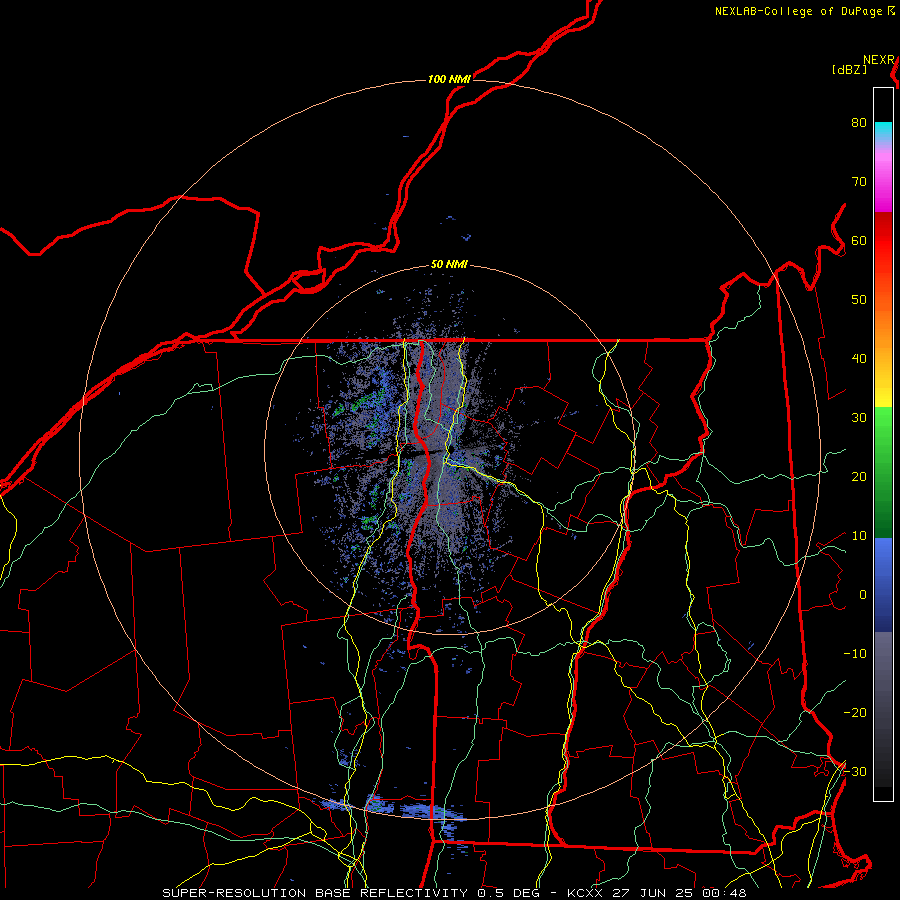This screenshot has height=900, width=900.
Task: Click the 0 value on the dBZ scale
Action: tap(863, 595)
